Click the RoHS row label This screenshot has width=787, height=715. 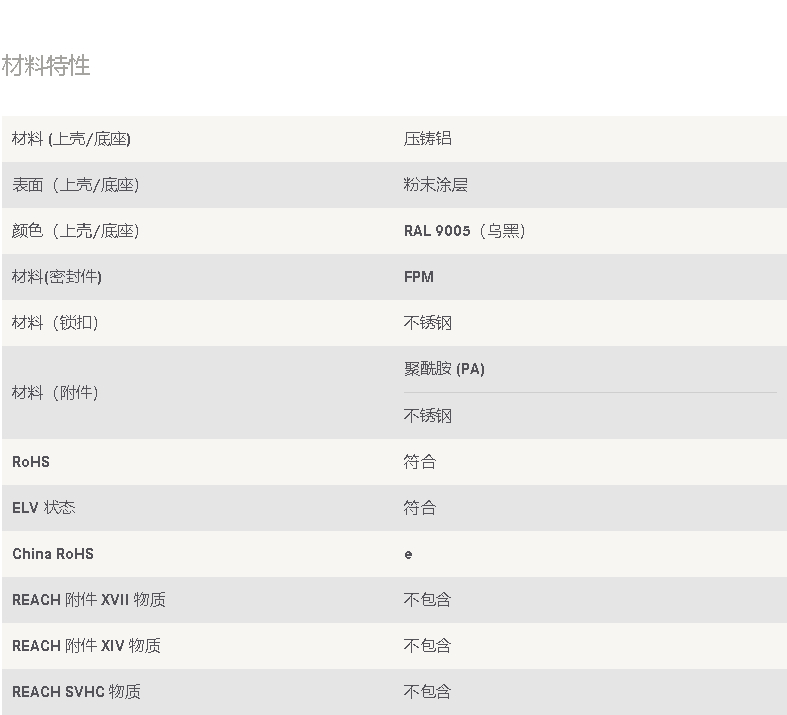[31, 462]
